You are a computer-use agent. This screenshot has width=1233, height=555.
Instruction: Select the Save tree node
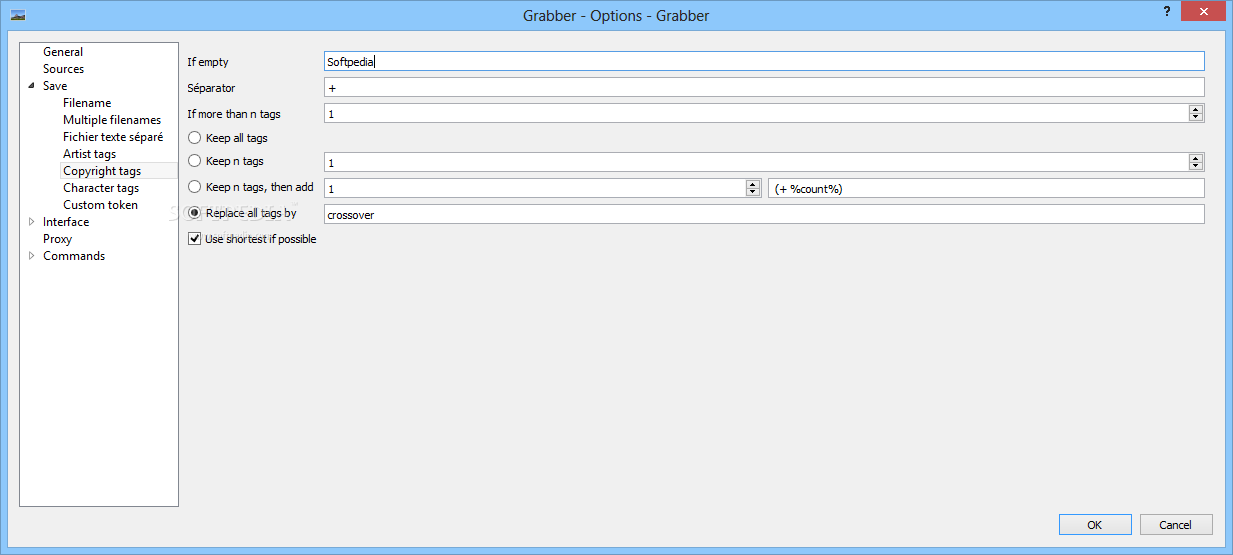click(x=55, y=86)
